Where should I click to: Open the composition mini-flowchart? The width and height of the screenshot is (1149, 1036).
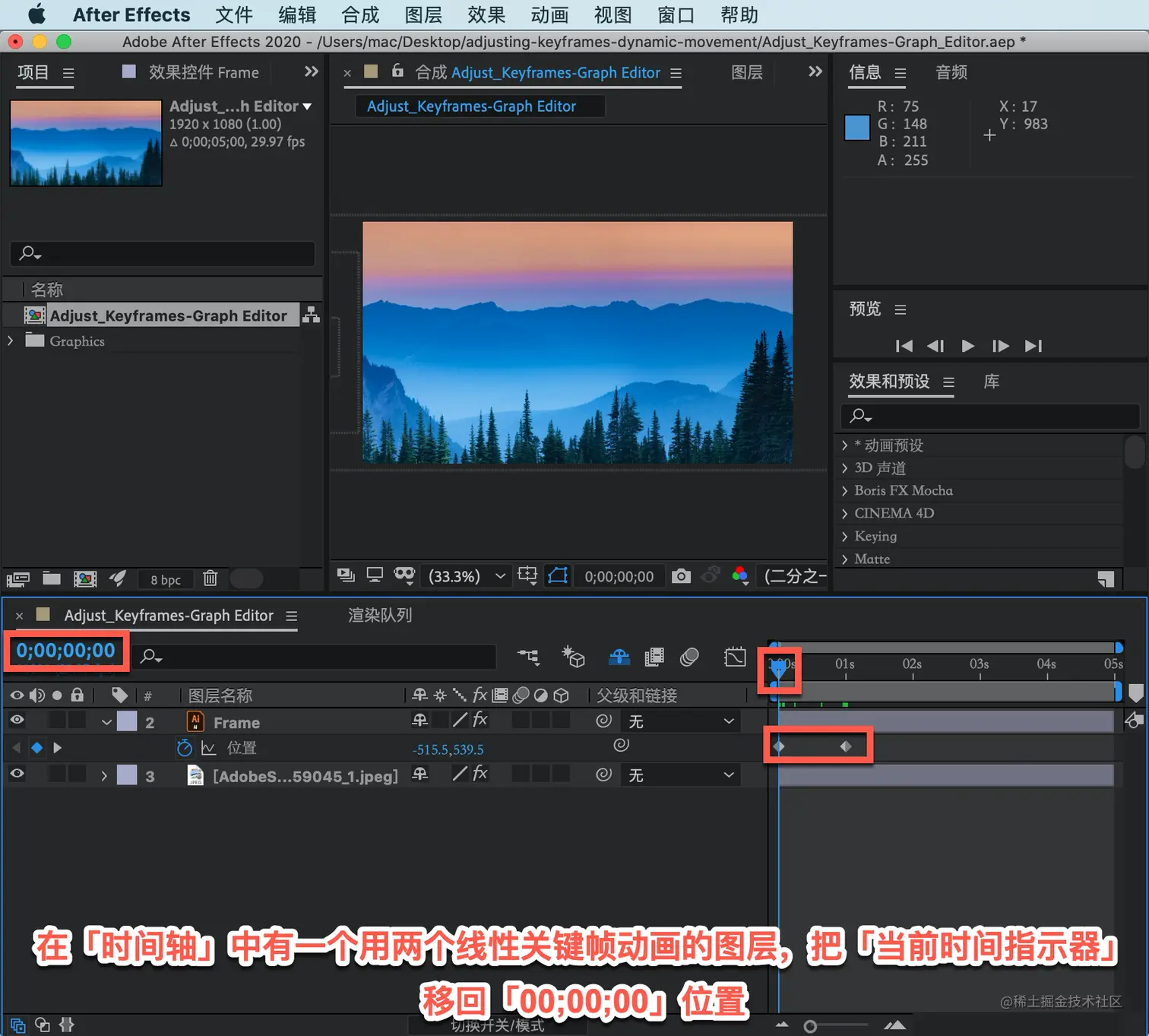click(529, 657)
